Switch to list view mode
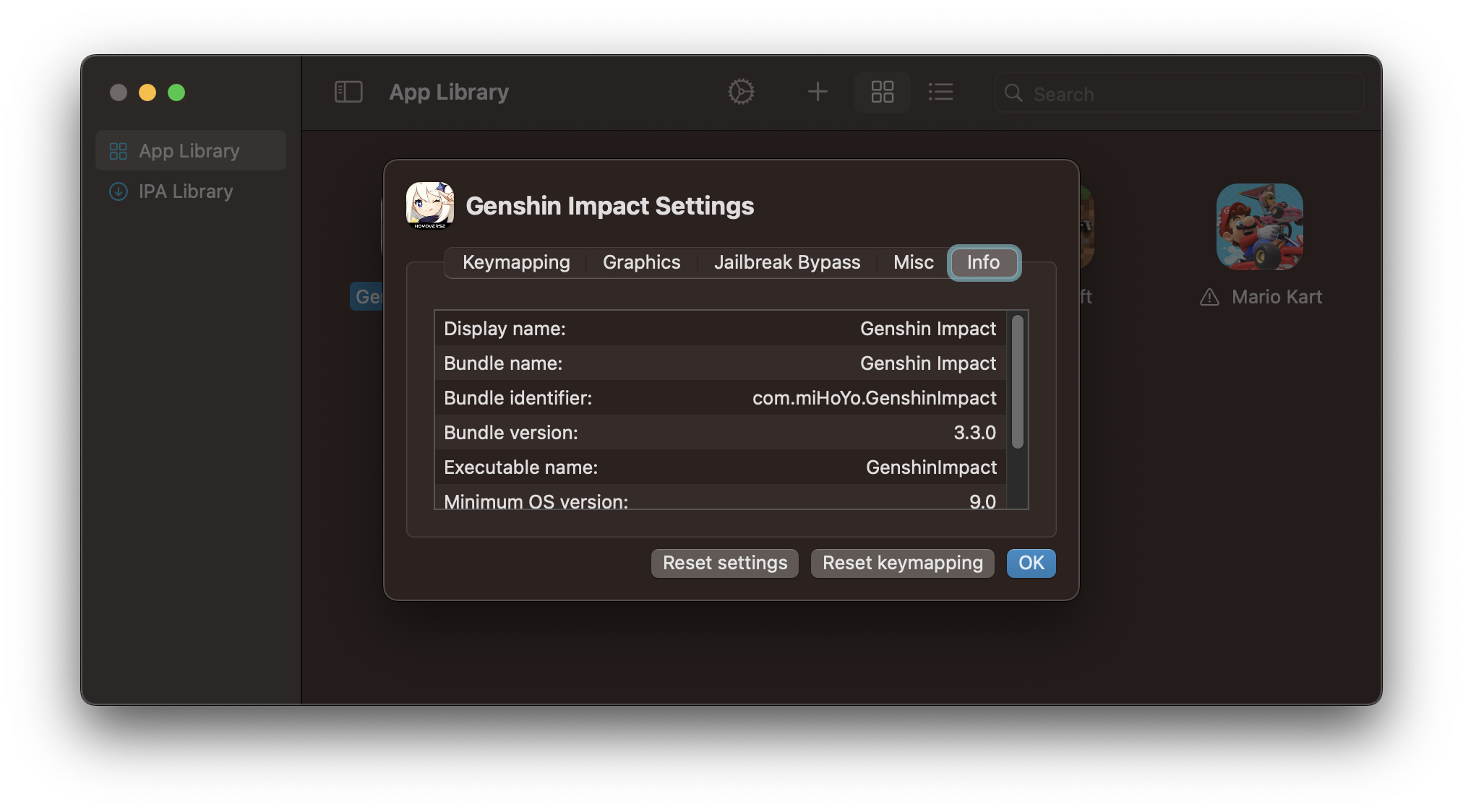Viewport: 1463px width, 812px height. click(x=940, y=92)
